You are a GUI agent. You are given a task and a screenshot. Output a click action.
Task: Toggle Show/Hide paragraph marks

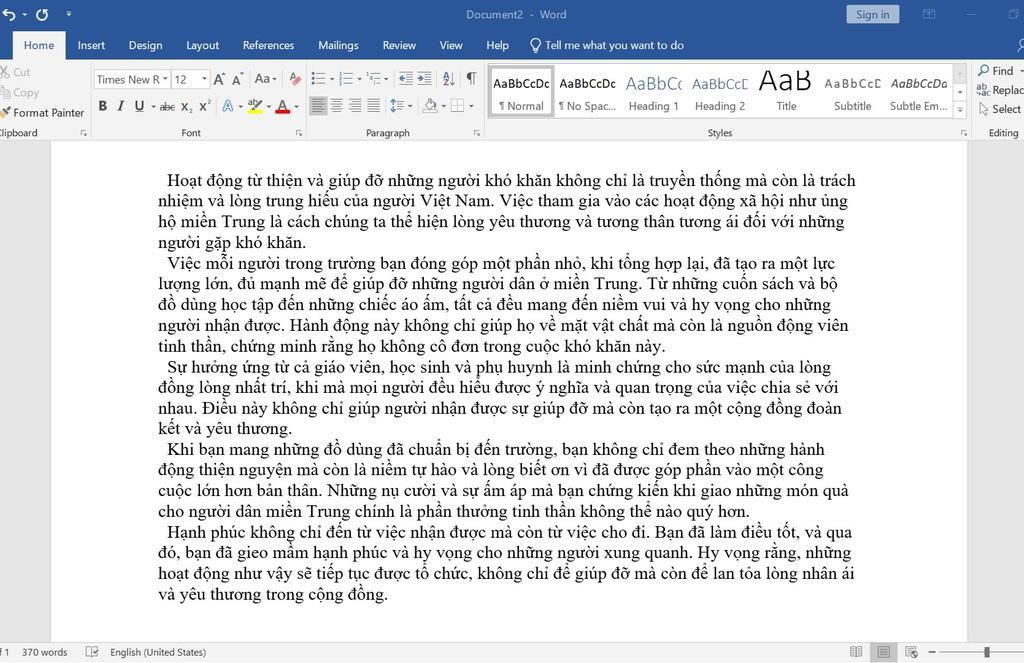471,79
